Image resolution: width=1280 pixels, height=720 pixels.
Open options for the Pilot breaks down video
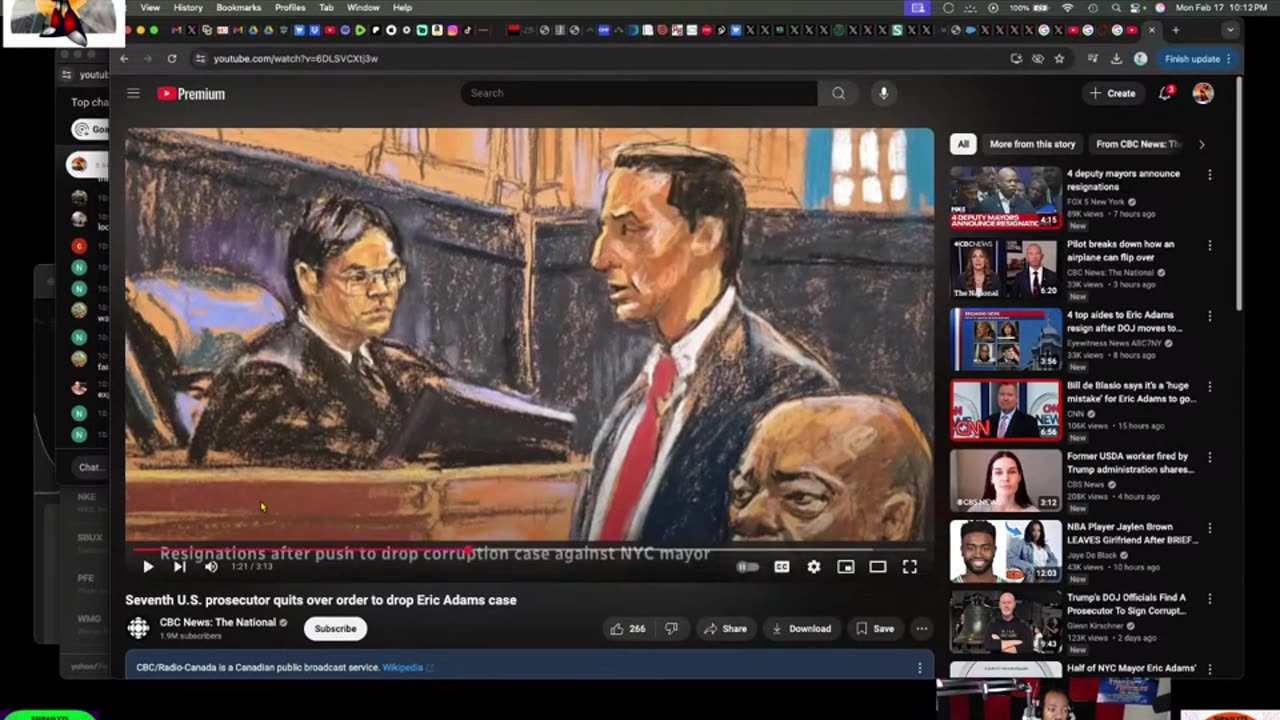point(1210,245)
